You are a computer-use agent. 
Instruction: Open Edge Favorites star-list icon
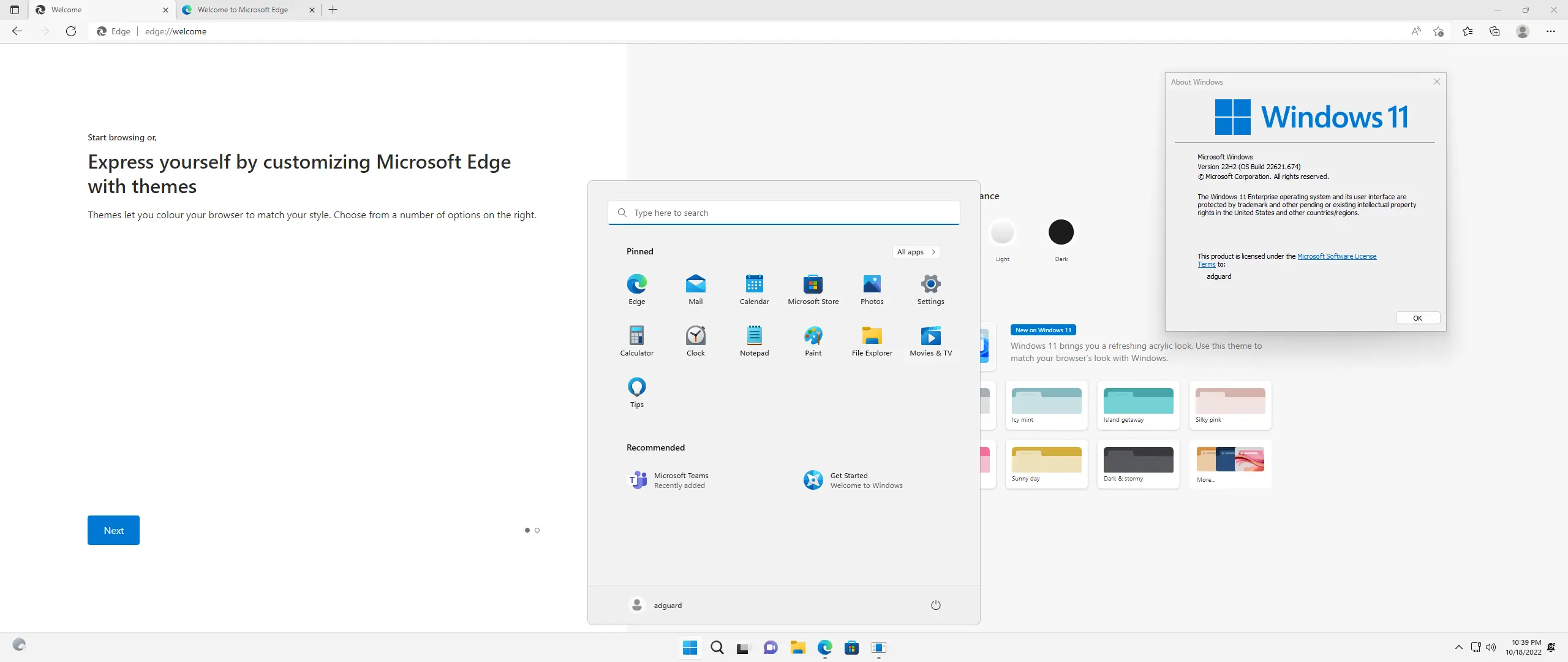(x=1468, y=31)
